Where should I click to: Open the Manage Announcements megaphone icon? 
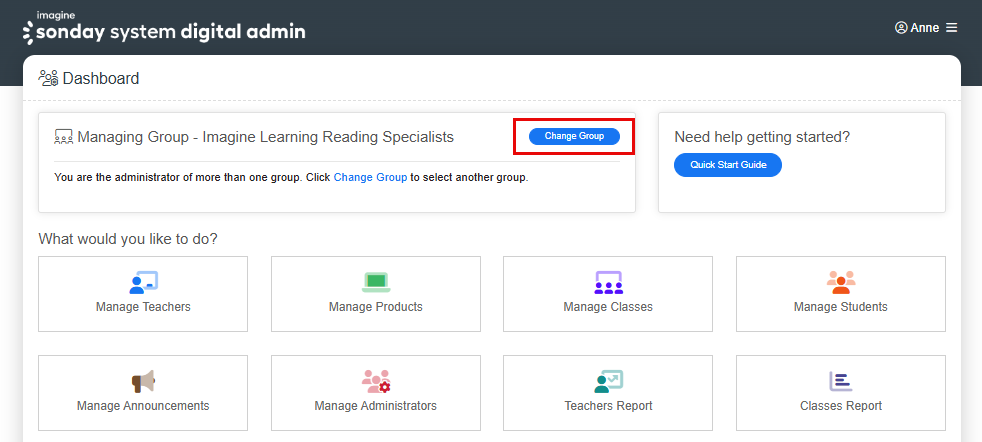[x=143, y=381]
